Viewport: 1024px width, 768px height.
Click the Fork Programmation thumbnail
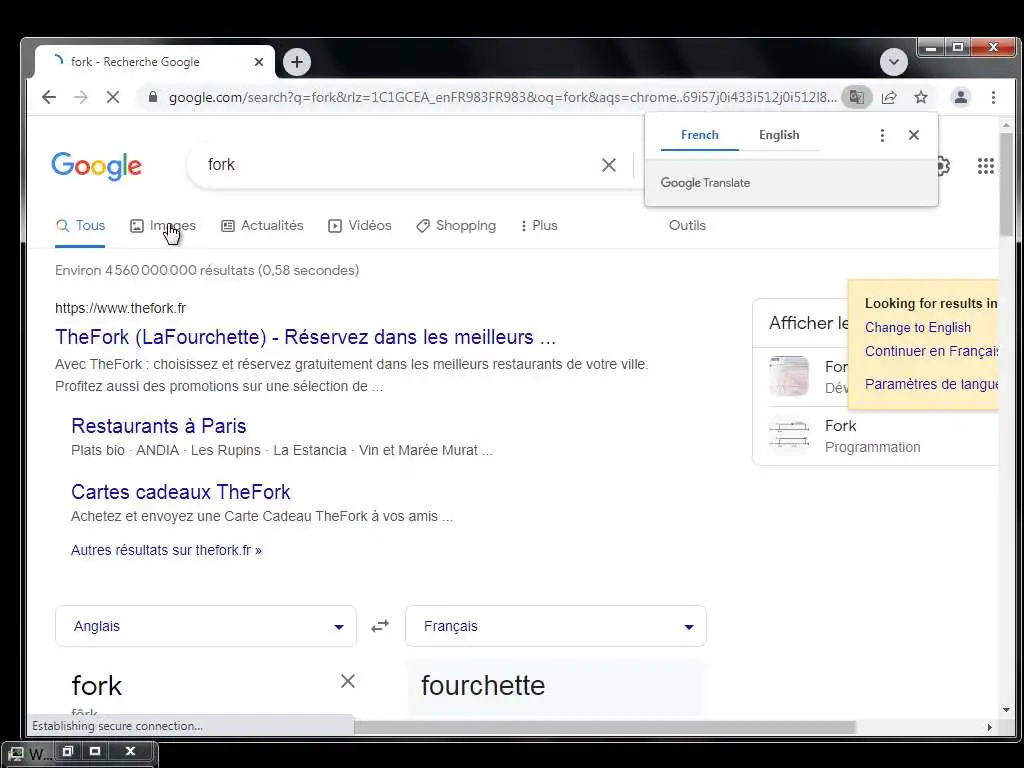coord(789,436)
